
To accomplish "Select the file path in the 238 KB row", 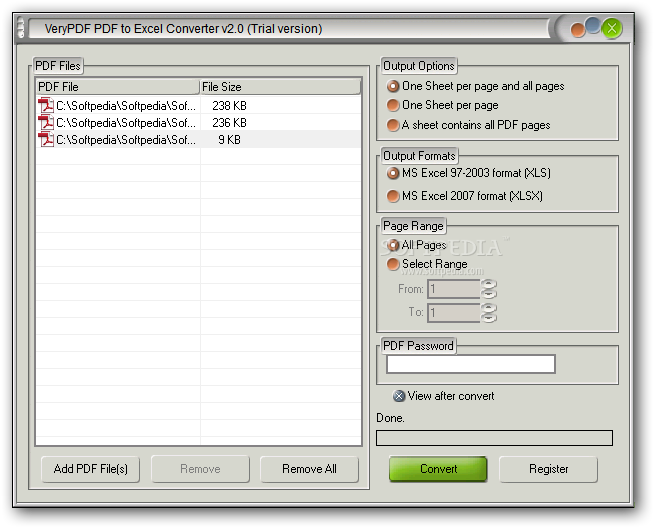I will [x=126, y=106].
